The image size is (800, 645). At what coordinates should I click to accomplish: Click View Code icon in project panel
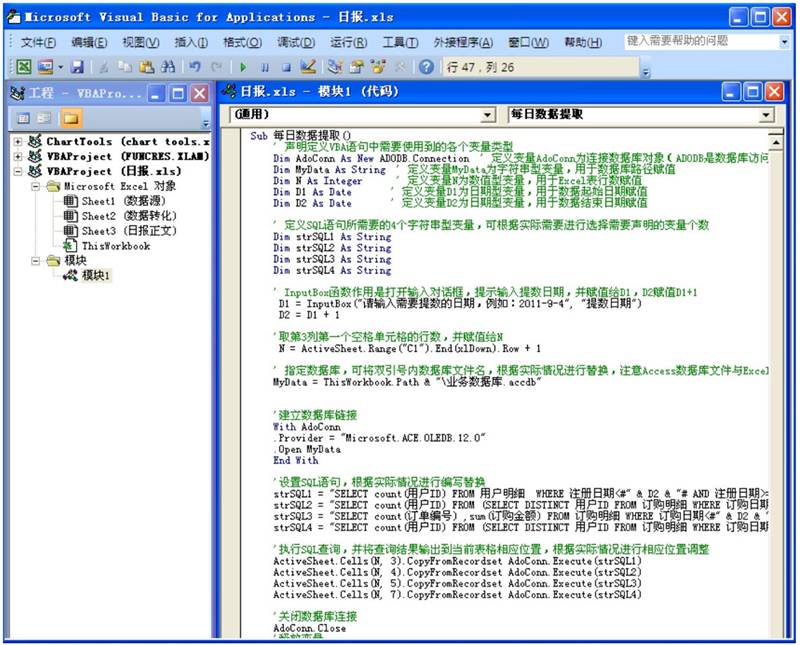[22, 118]
